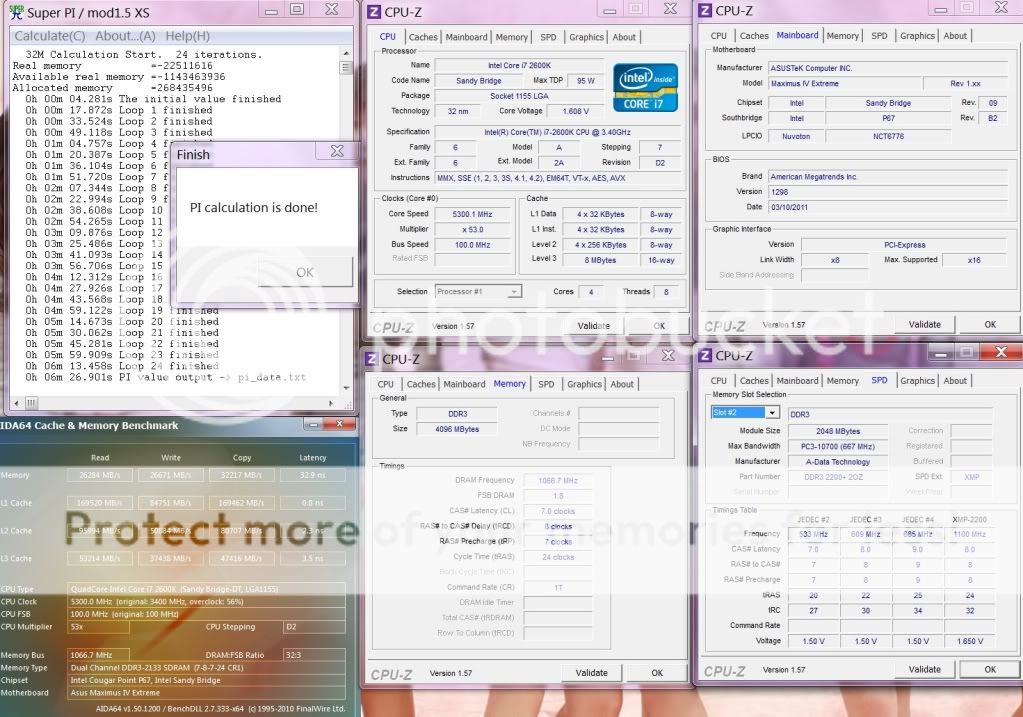Click the memory Size value '4096 MBytes'
Image resolution: width=1023 pixels, height=717 pixels.
tap(457, 429)
